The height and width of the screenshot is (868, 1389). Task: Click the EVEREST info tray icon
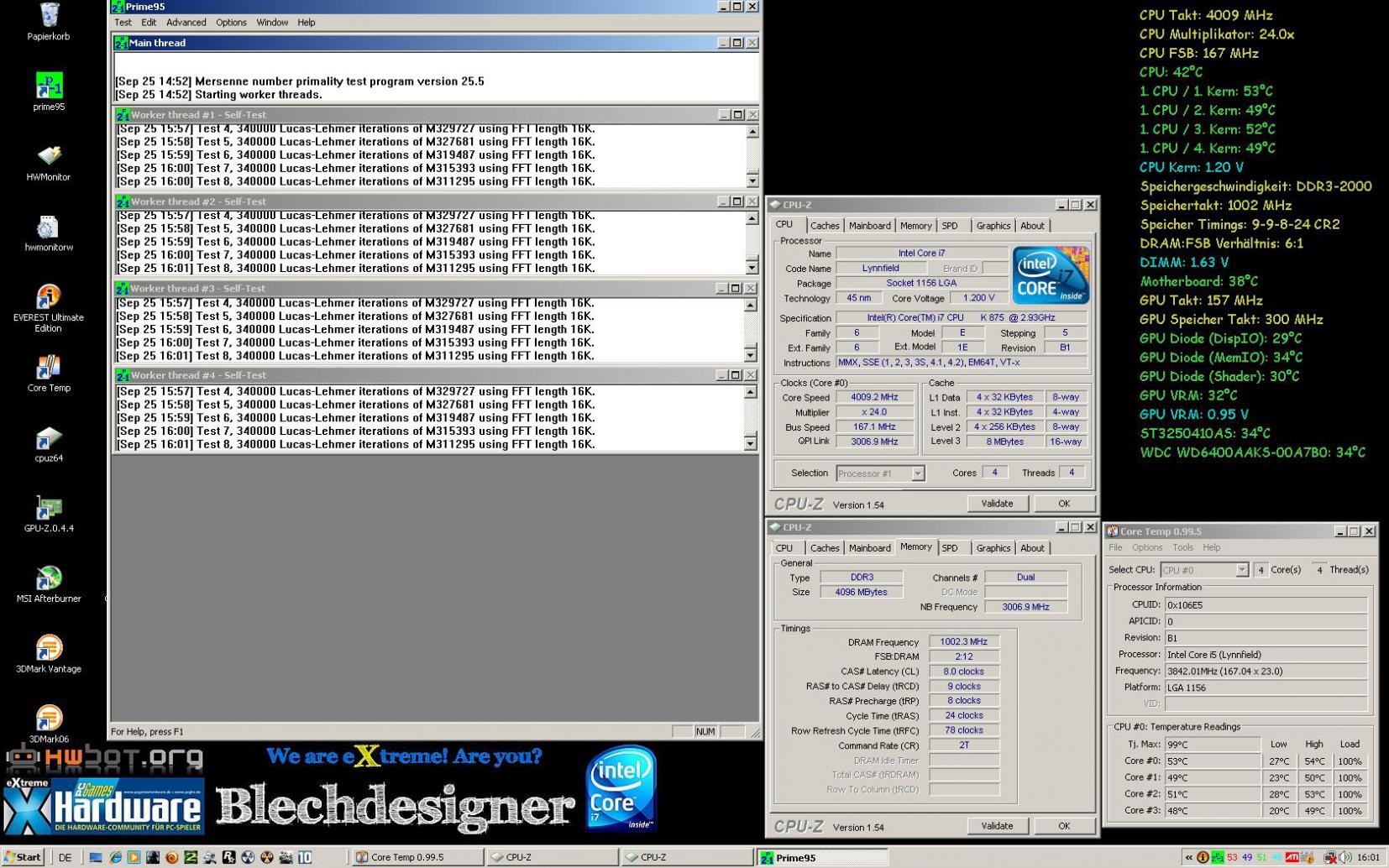[1203, 857]
